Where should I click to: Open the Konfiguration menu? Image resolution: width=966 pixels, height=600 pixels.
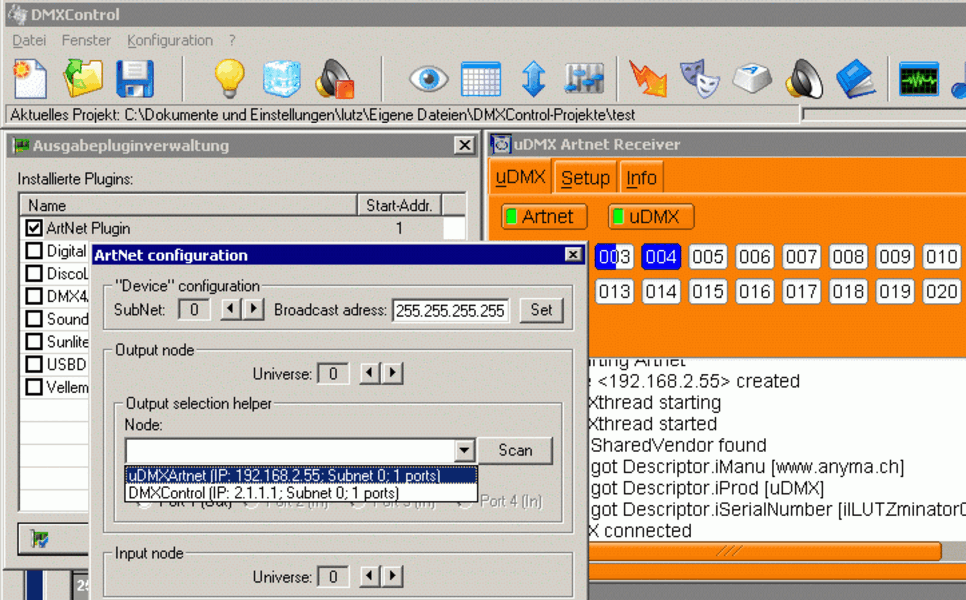coord(170,41)
